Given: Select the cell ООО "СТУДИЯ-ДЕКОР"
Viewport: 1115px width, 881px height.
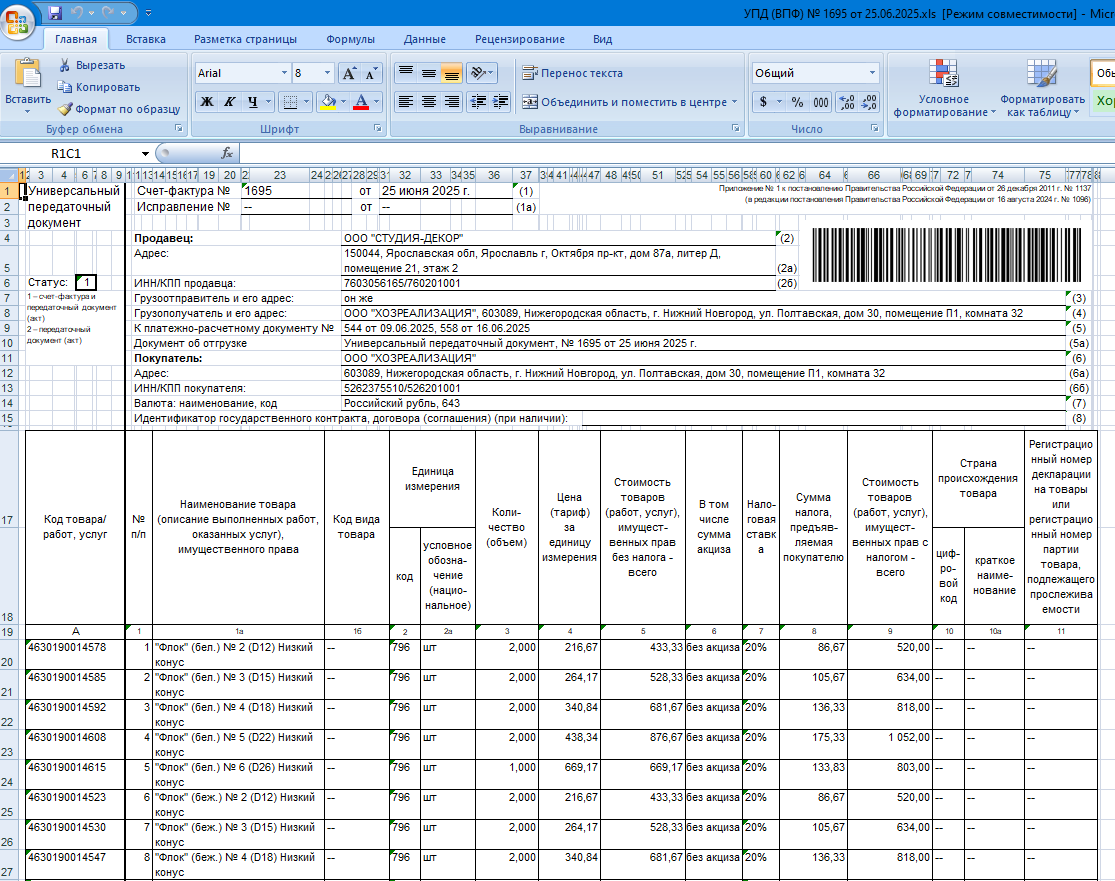Looking at the screenshot, I should tap(558, 238).
